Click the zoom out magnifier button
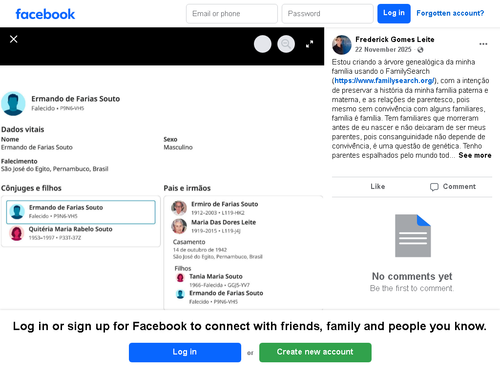 coord(286,44)
